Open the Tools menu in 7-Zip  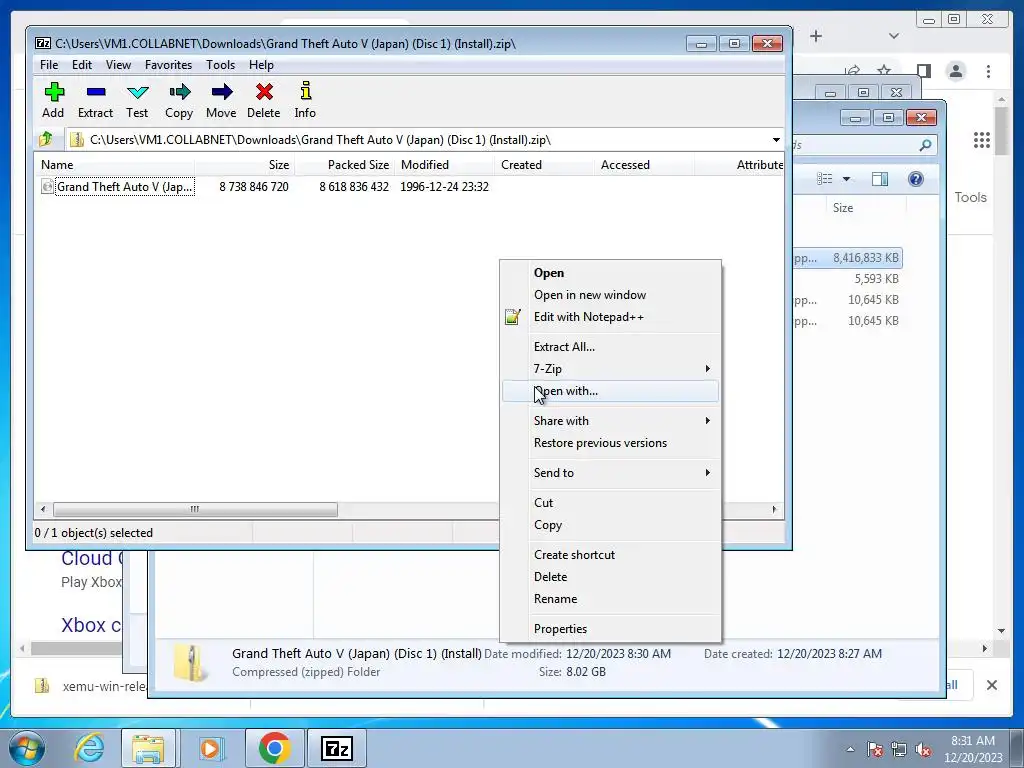[220, 65]
